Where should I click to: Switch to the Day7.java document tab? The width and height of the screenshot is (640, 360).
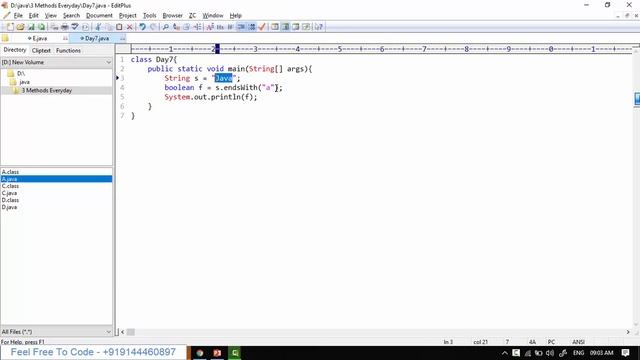[x=97, y=38]
